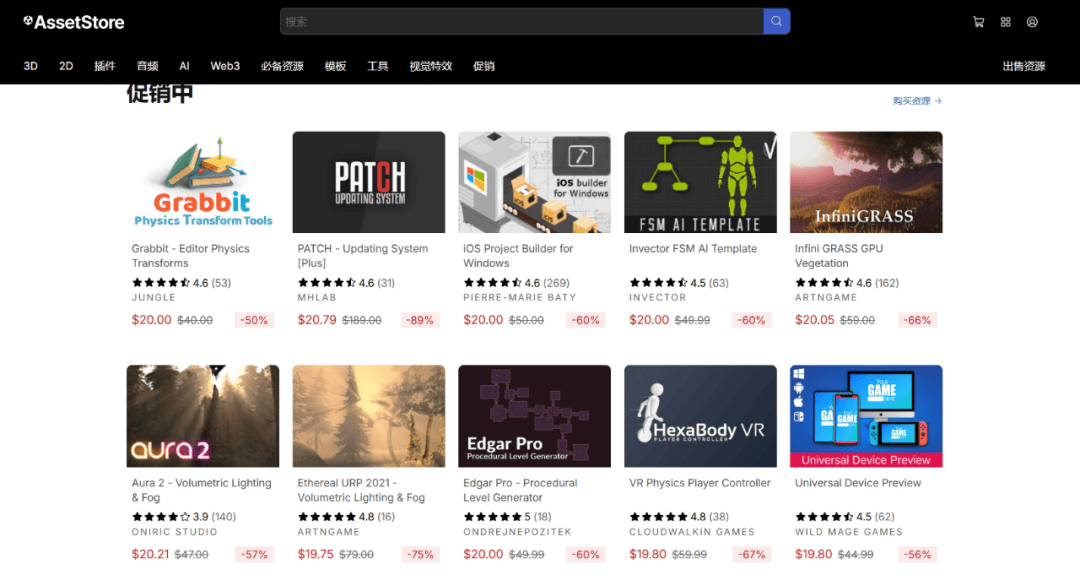Click publisher name ONDREJNEPOZITEK
Image resolution: width=1080 pixels, height=575 pixels.
point(517,532)
